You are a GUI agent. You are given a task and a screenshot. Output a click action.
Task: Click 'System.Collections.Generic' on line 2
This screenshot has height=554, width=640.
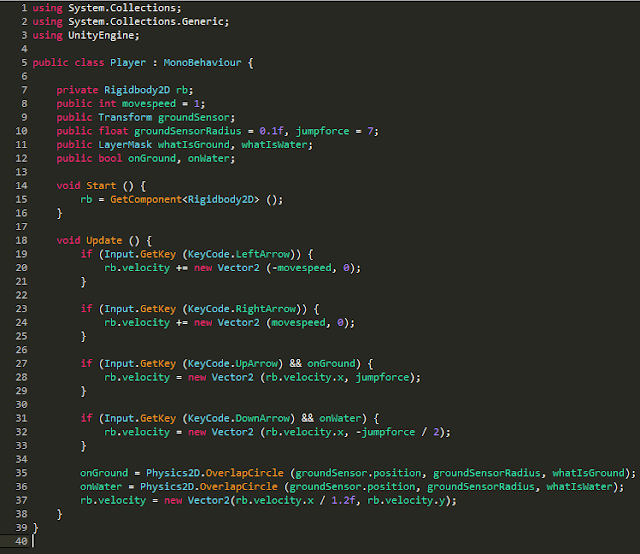[x=146, y=22]
